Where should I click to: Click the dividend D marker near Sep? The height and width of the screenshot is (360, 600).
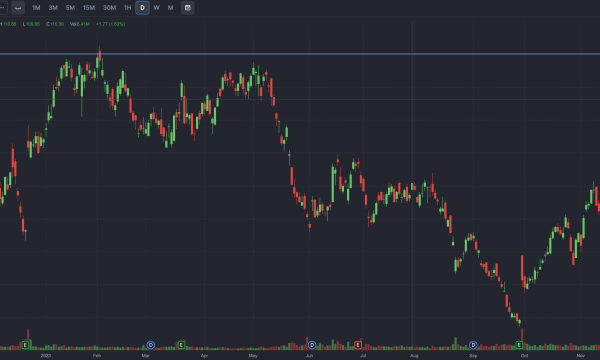[473, 345]
